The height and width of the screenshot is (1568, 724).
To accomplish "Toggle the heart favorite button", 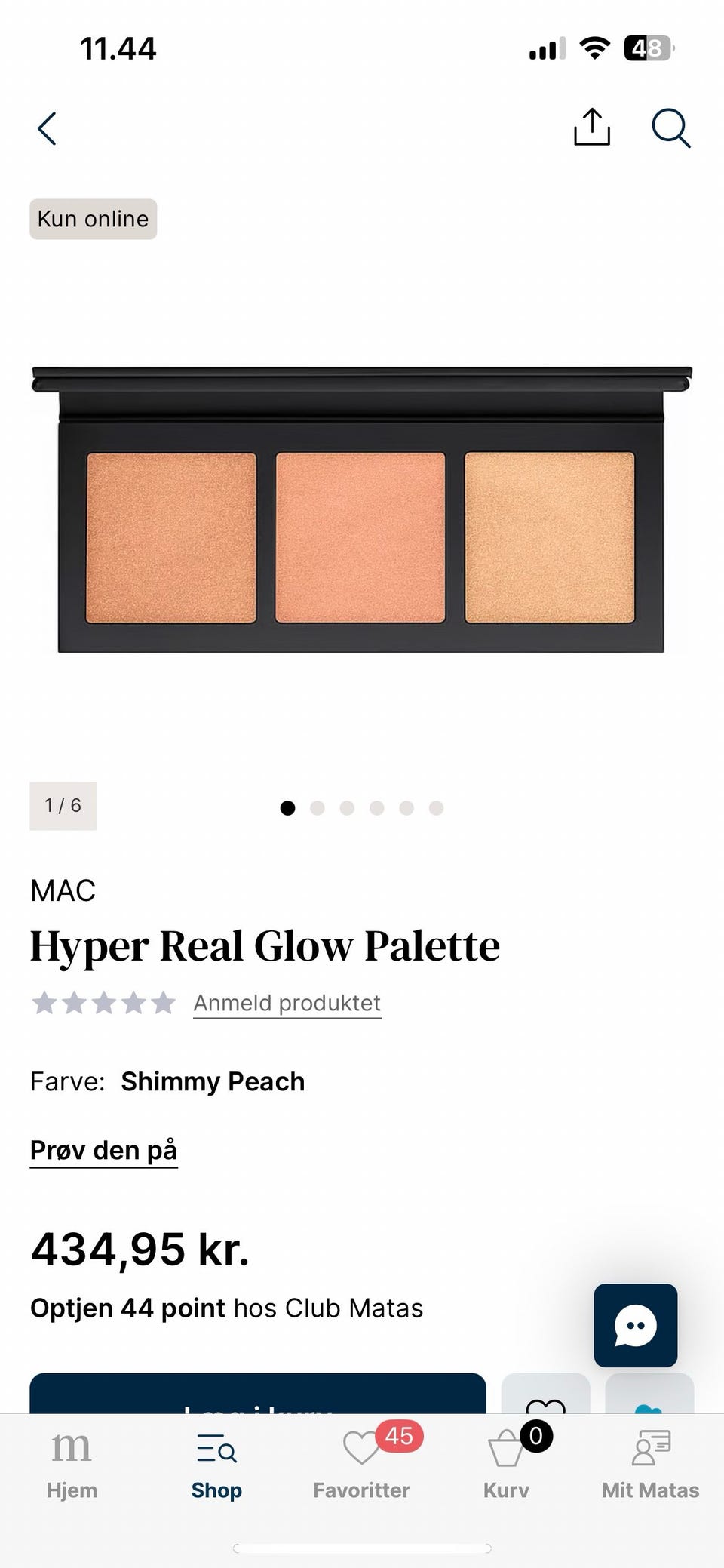I will point(545,1394).
